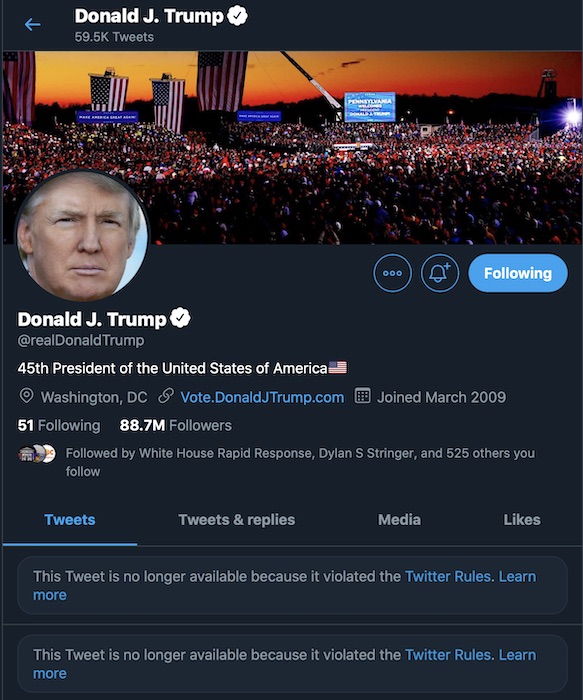
Task: Open the Tweets & replies tab
Action: tap(237, 520)
